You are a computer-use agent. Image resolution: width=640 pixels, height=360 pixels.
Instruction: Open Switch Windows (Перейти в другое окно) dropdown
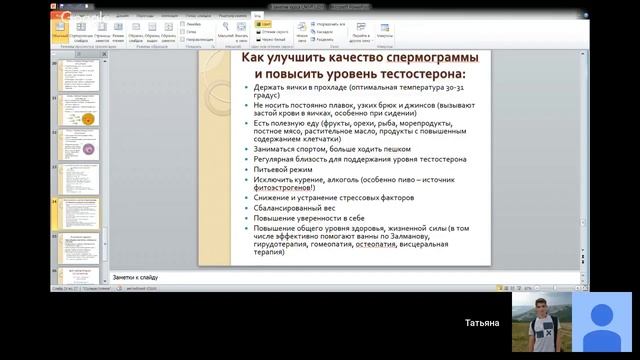coord(361,32)
